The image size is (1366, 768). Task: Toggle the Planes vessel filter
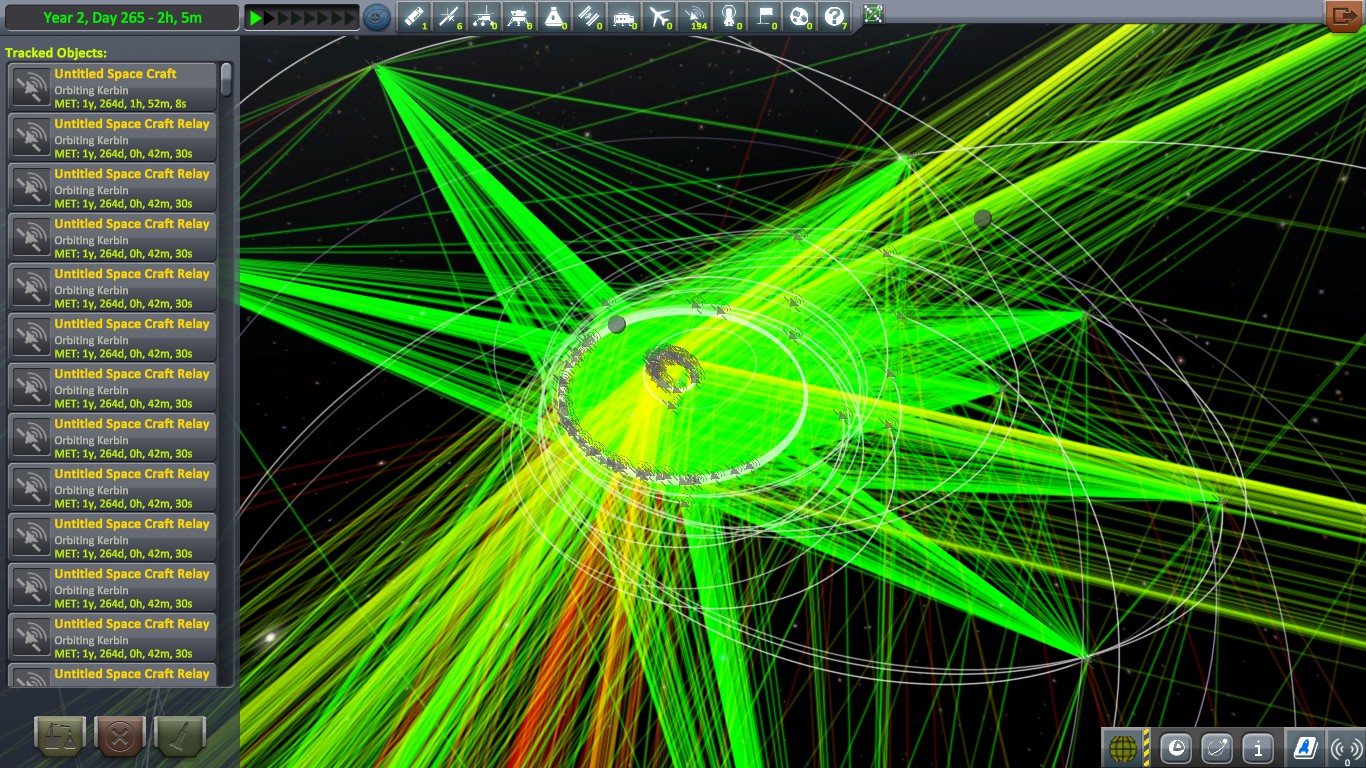coord(659,17)
